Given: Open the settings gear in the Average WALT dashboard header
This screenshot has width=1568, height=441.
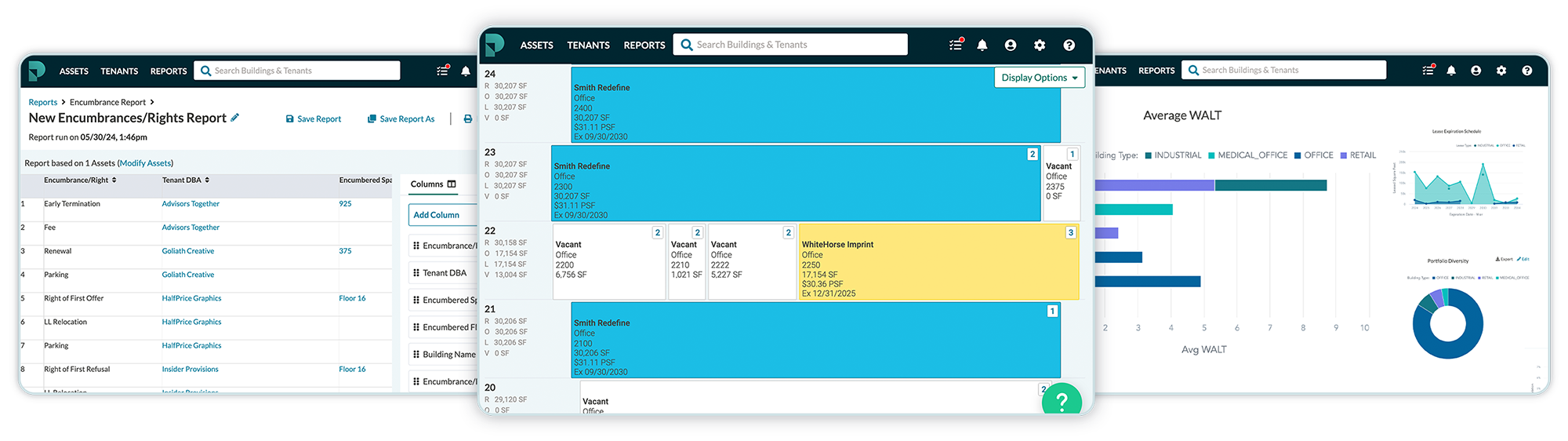Looking at the screenshot, I should [1501, 71].
